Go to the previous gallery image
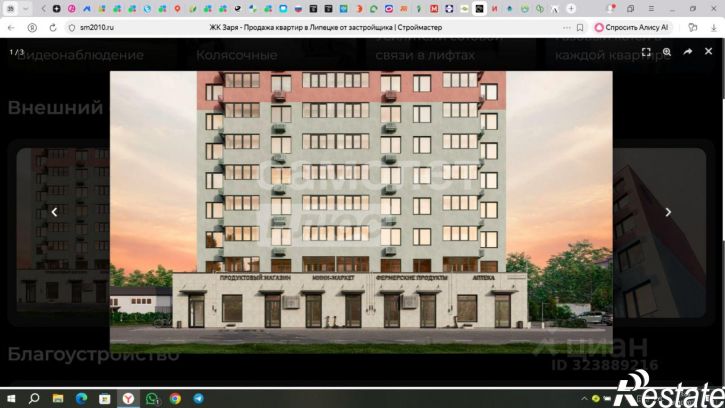 pos(55,212)
